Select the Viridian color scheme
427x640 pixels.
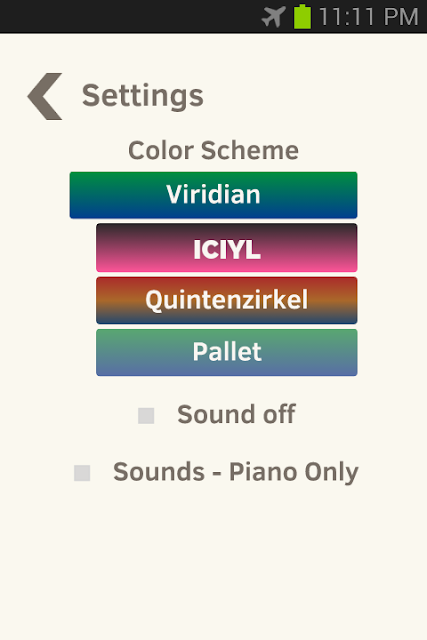(214, 195)
